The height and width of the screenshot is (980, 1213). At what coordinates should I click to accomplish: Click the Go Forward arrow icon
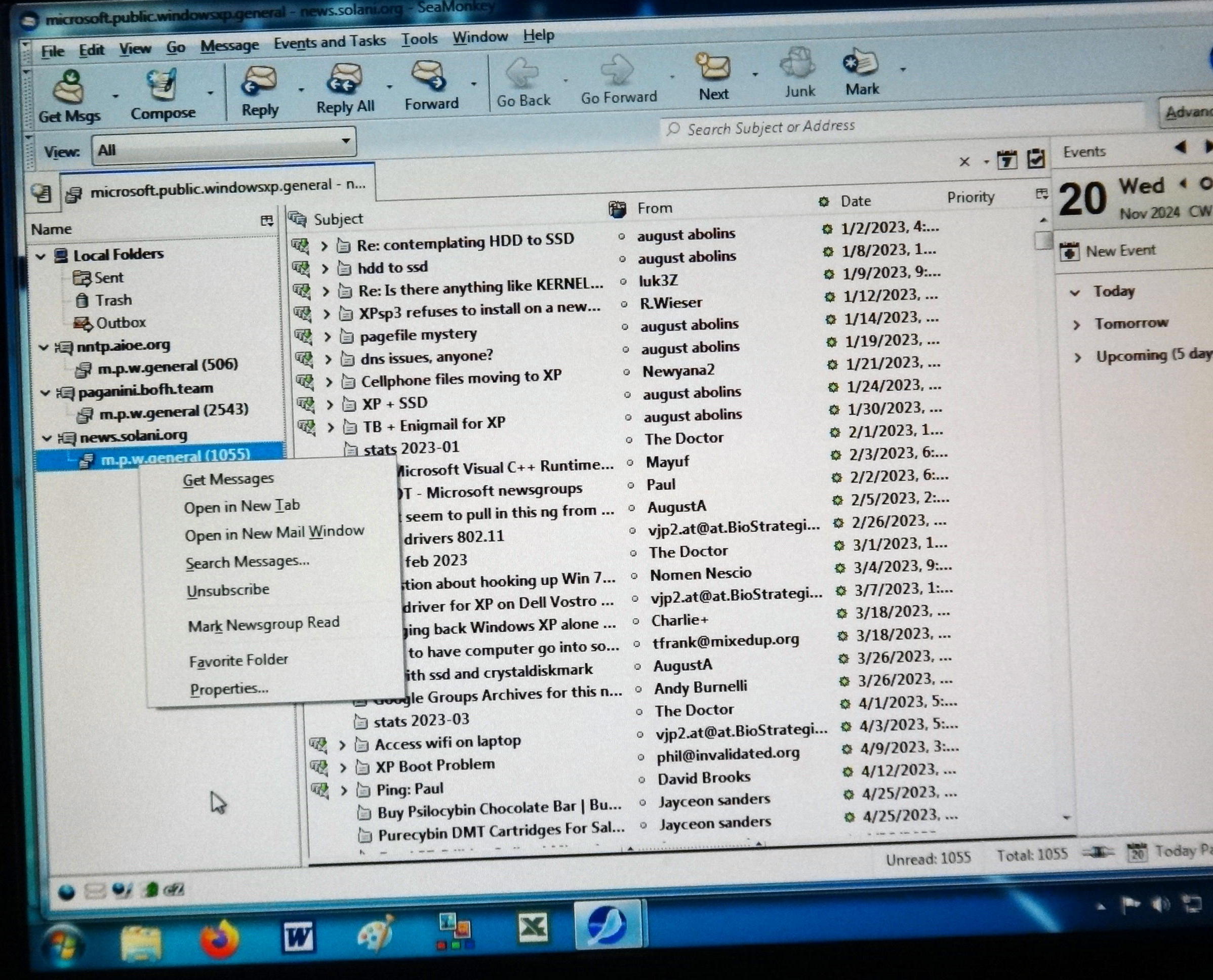pos(618,70)
